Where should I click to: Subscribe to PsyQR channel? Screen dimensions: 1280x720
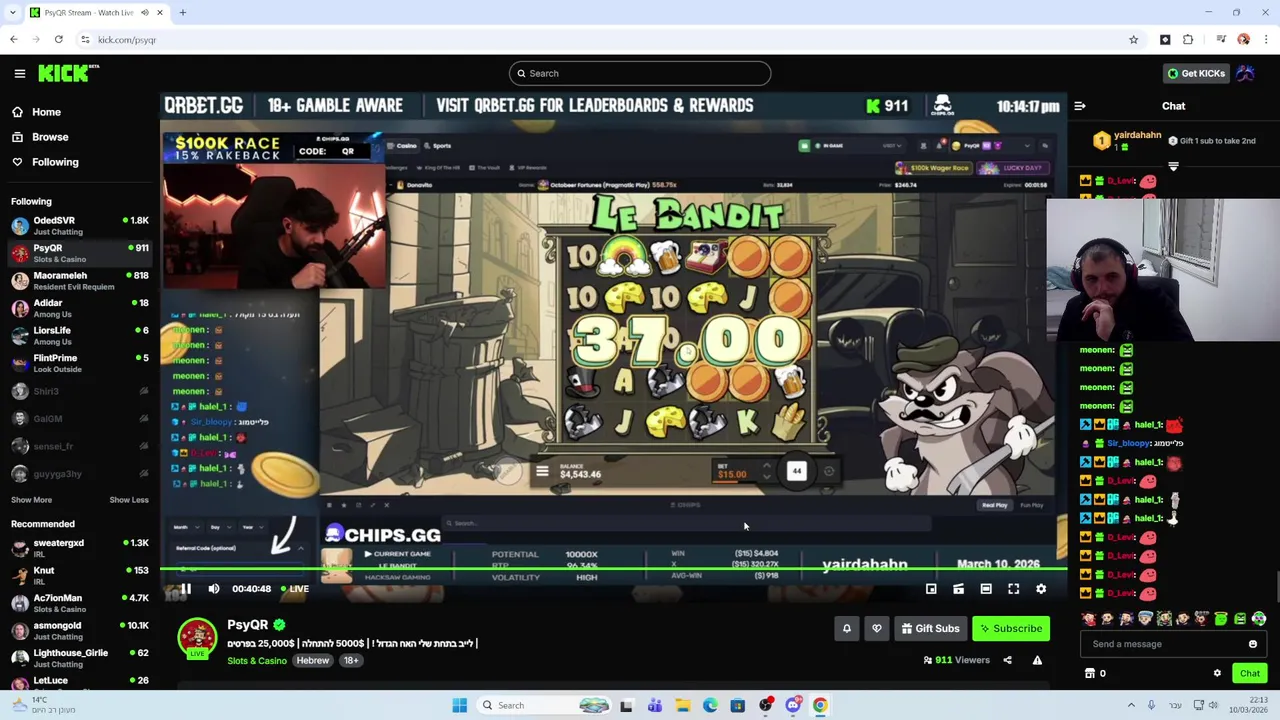pos(1011,629)
